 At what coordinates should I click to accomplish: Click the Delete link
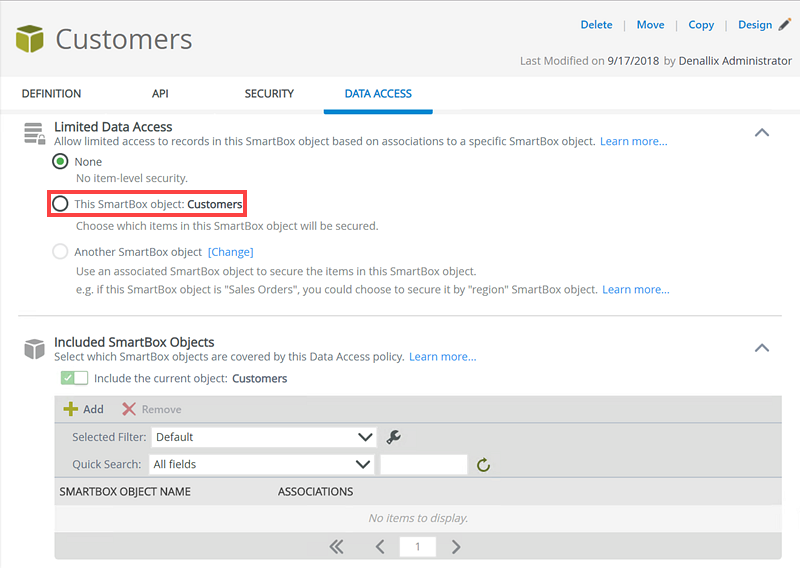click(x=596, y=25)
